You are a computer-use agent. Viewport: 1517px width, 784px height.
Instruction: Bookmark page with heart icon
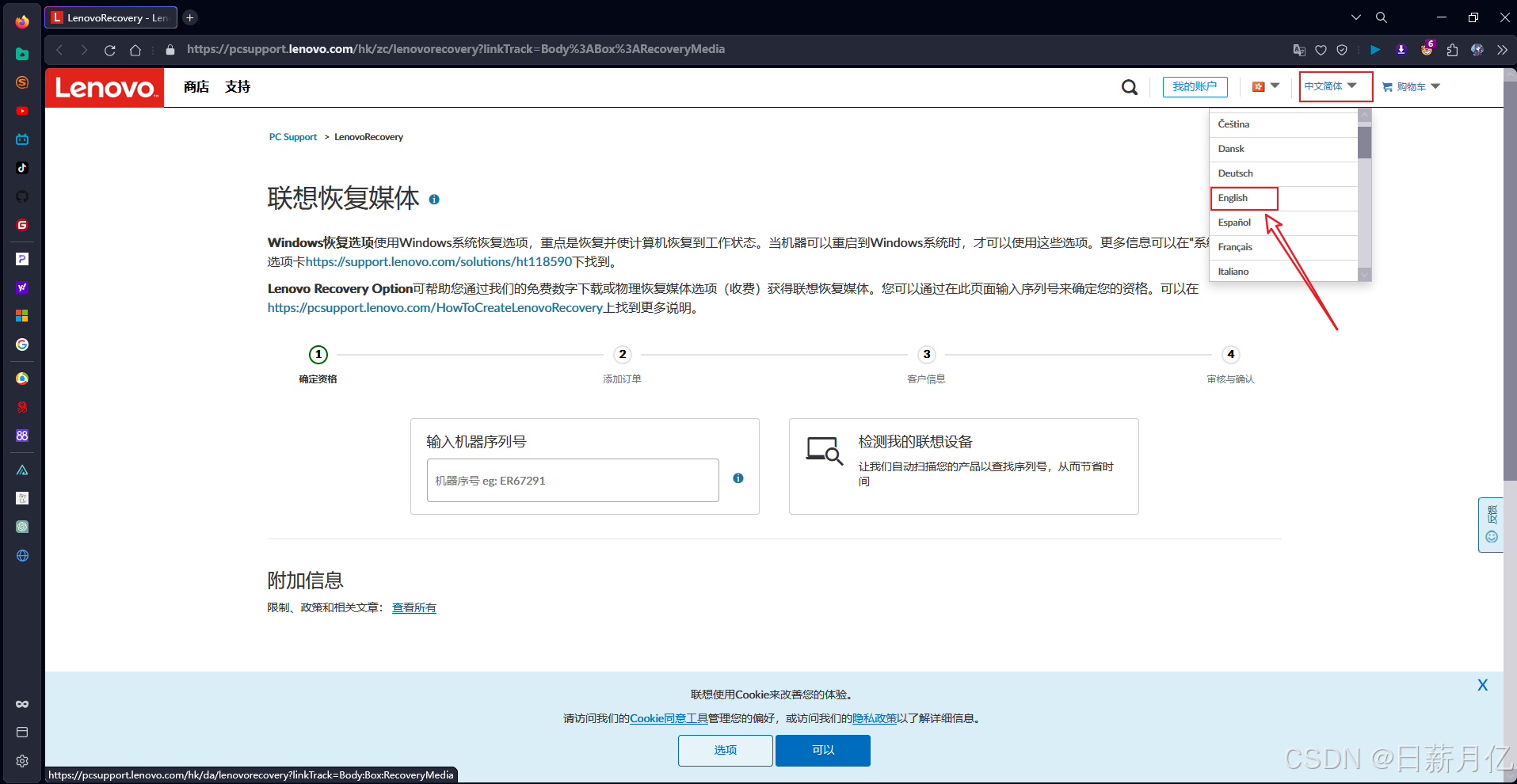click(1321, 50)
